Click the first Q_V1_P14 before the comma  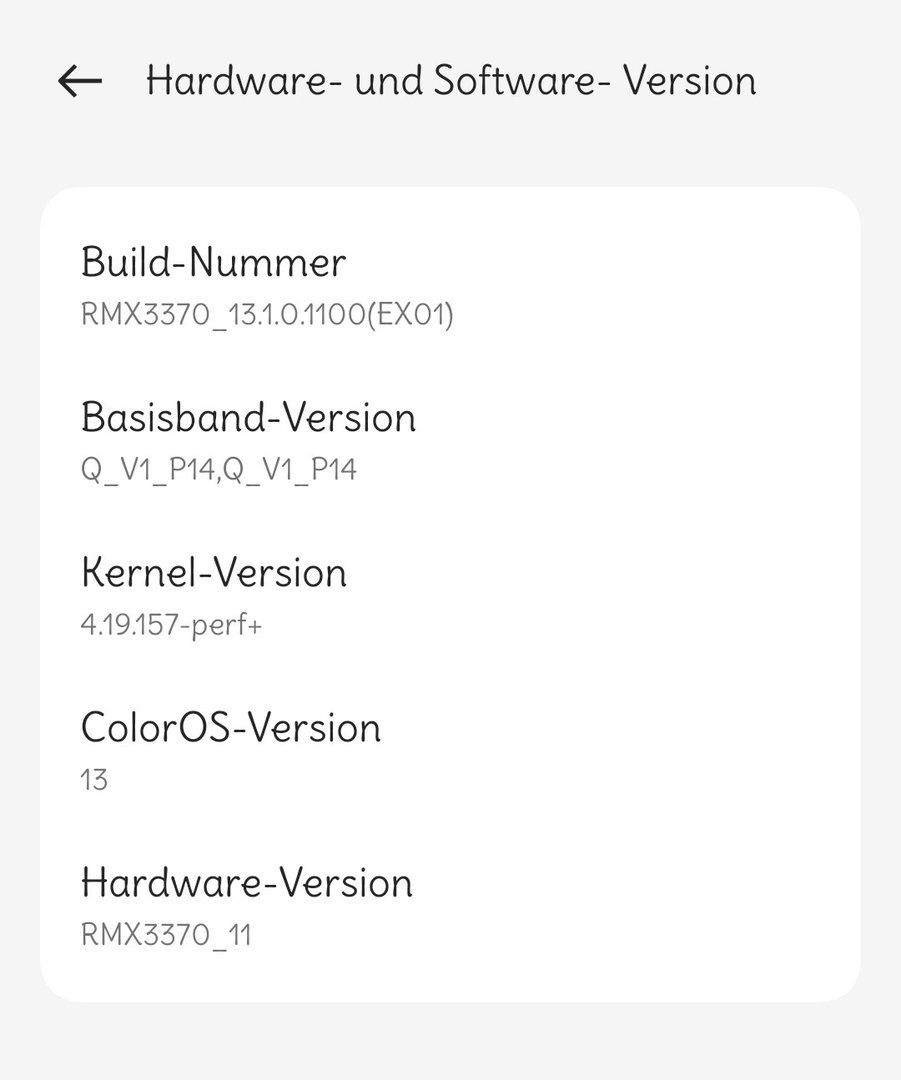click(x=146, y=469)
